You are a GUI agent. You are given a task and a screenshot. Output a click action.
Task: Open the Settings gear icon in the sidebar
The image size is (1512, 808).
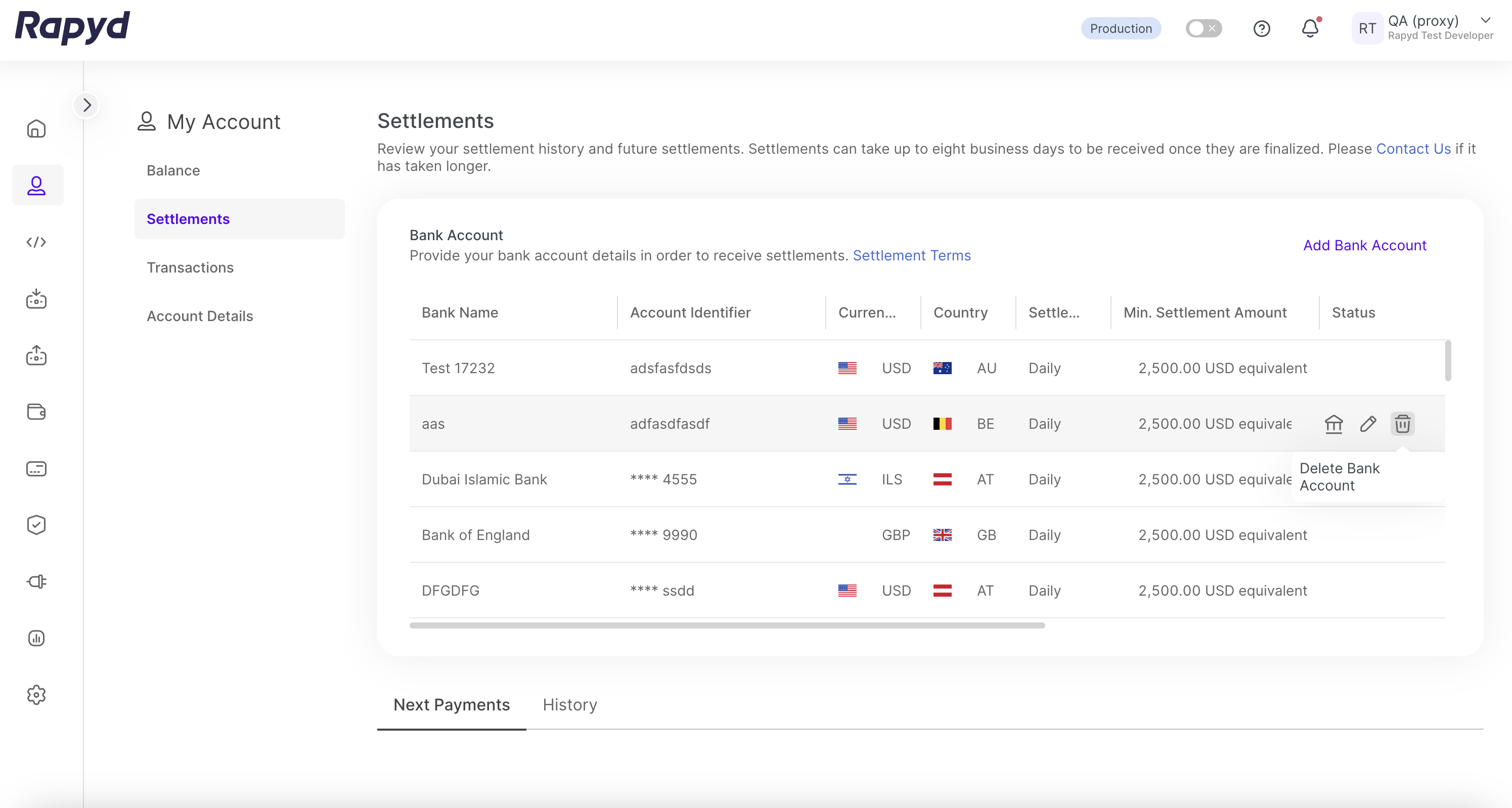[x=36, y=695]
